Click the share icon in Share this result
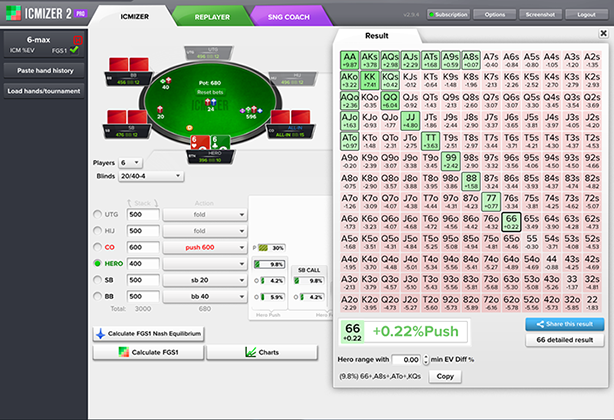614x420 pixels. pos(540,324)
